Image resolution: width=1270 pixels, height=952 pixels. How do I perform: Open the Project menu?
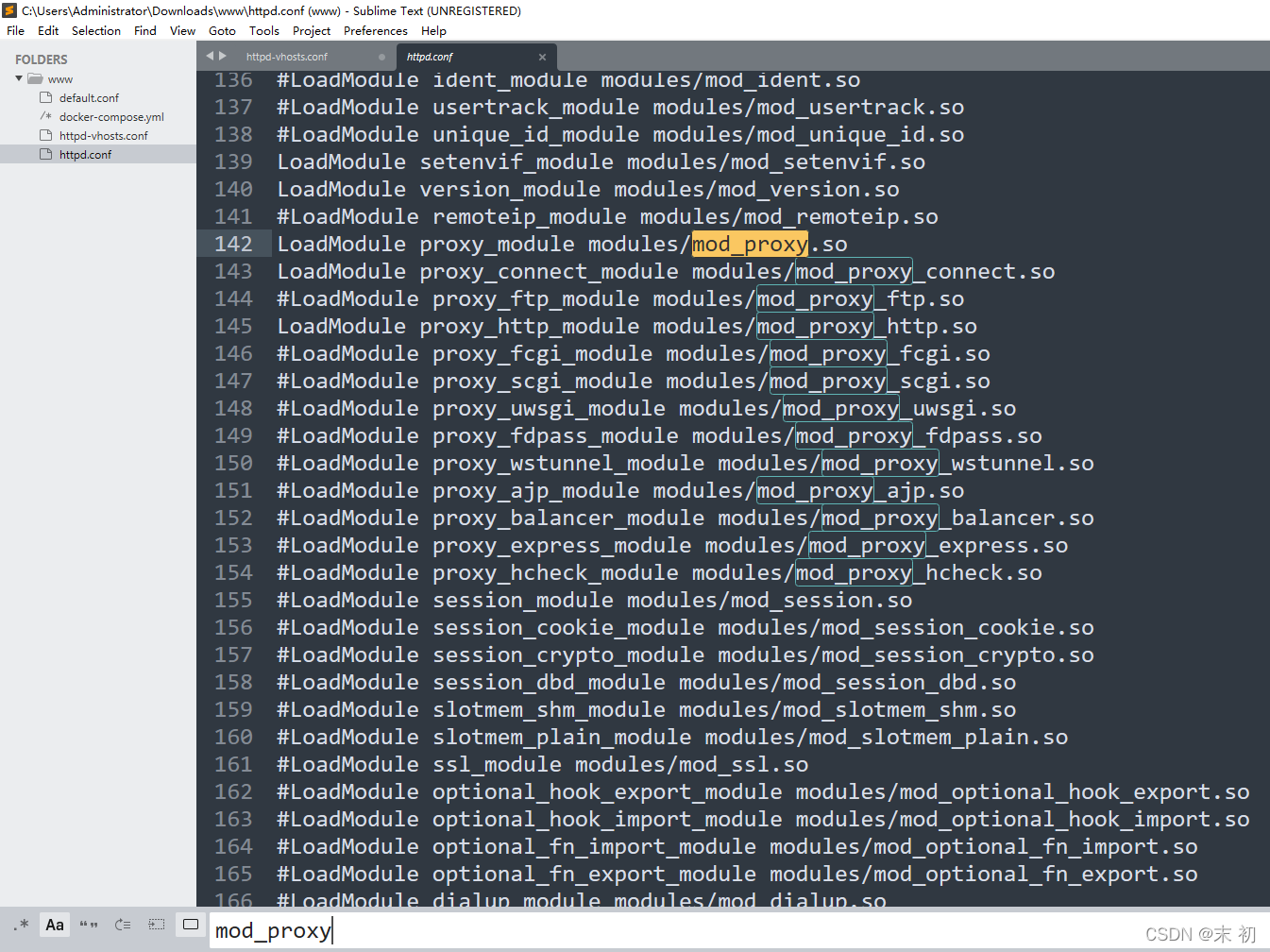(312, 31)
